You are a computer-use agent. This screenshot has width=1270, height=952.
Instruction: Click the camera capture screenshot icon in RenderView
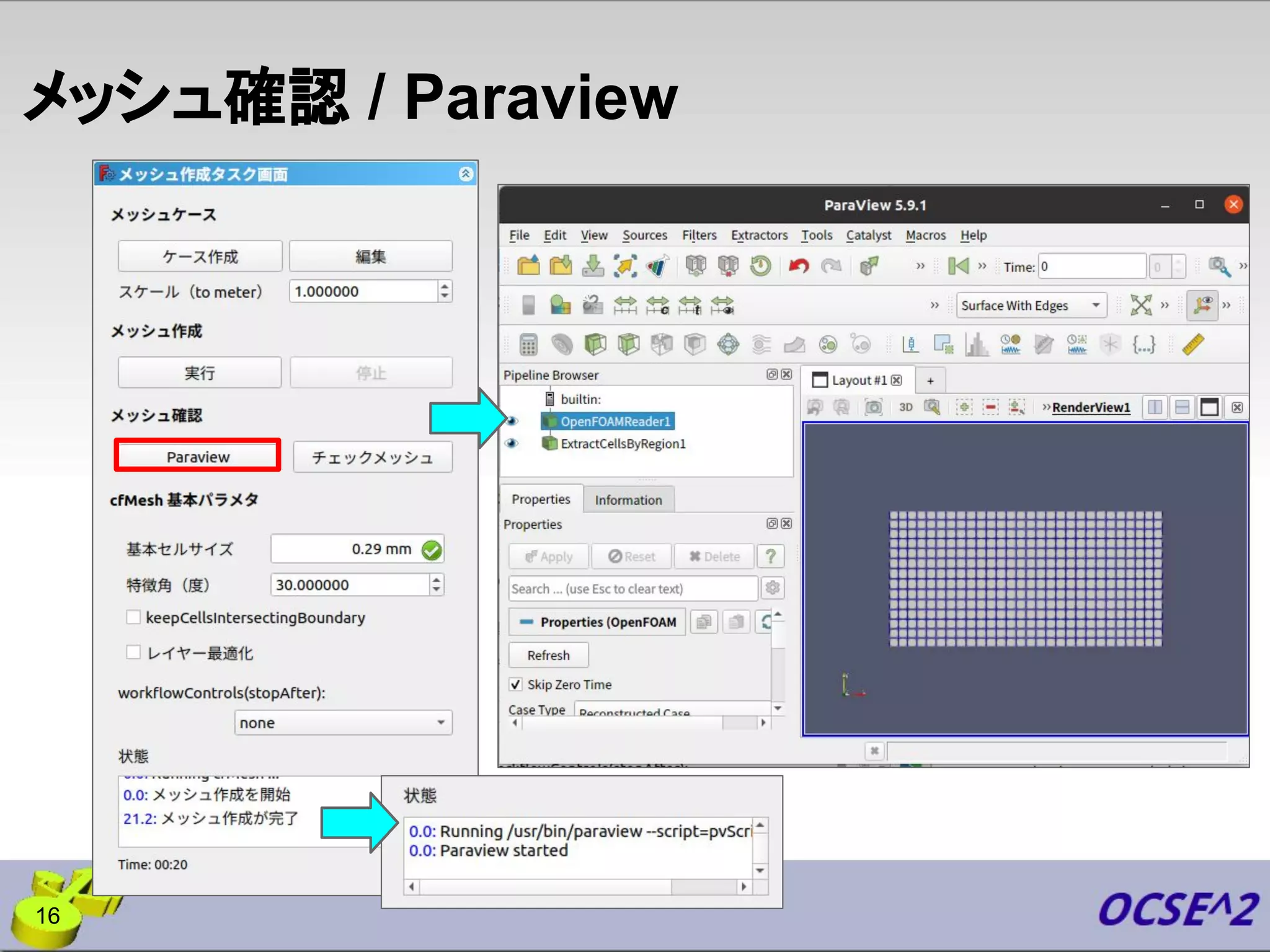pos(874,407)
